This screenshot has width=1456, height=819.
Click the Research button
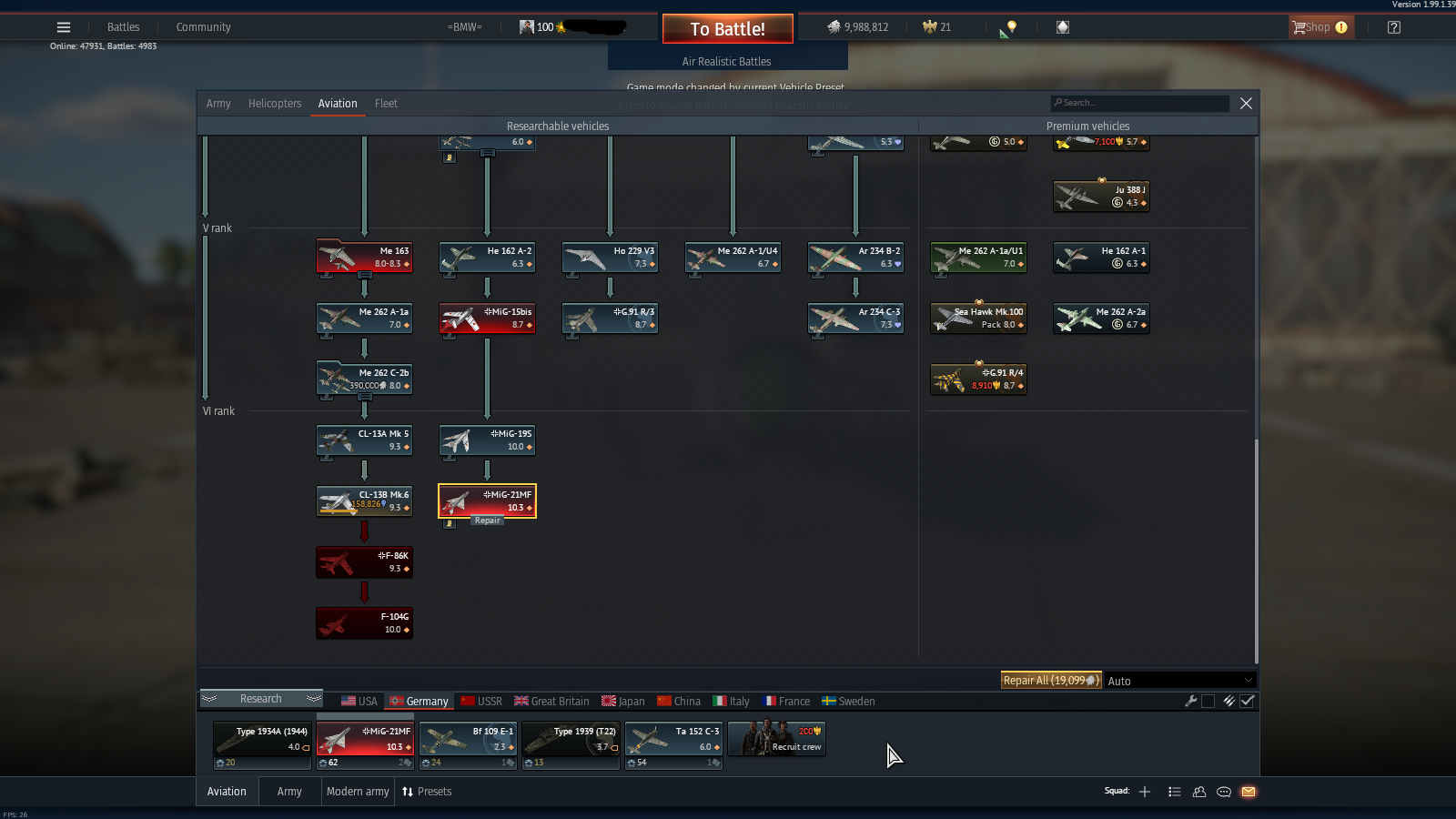[x=261, y=698]
